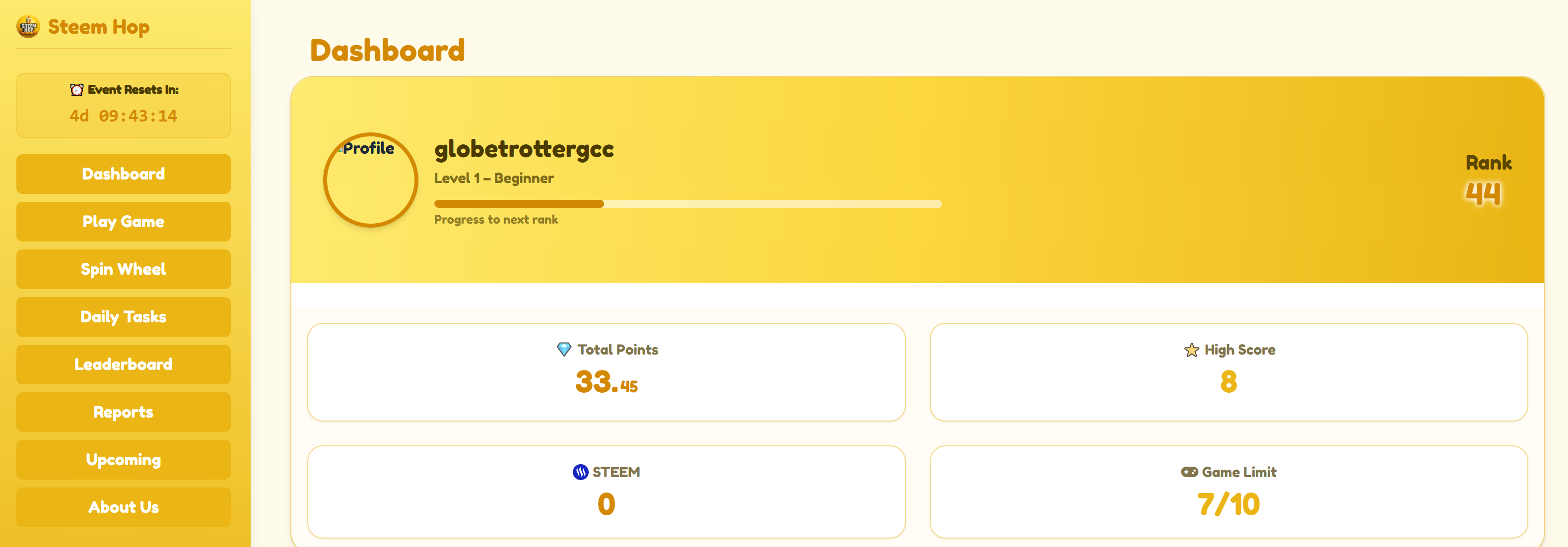
Task: Go to Spin Wheel
Action: click(x=124, y=269)
